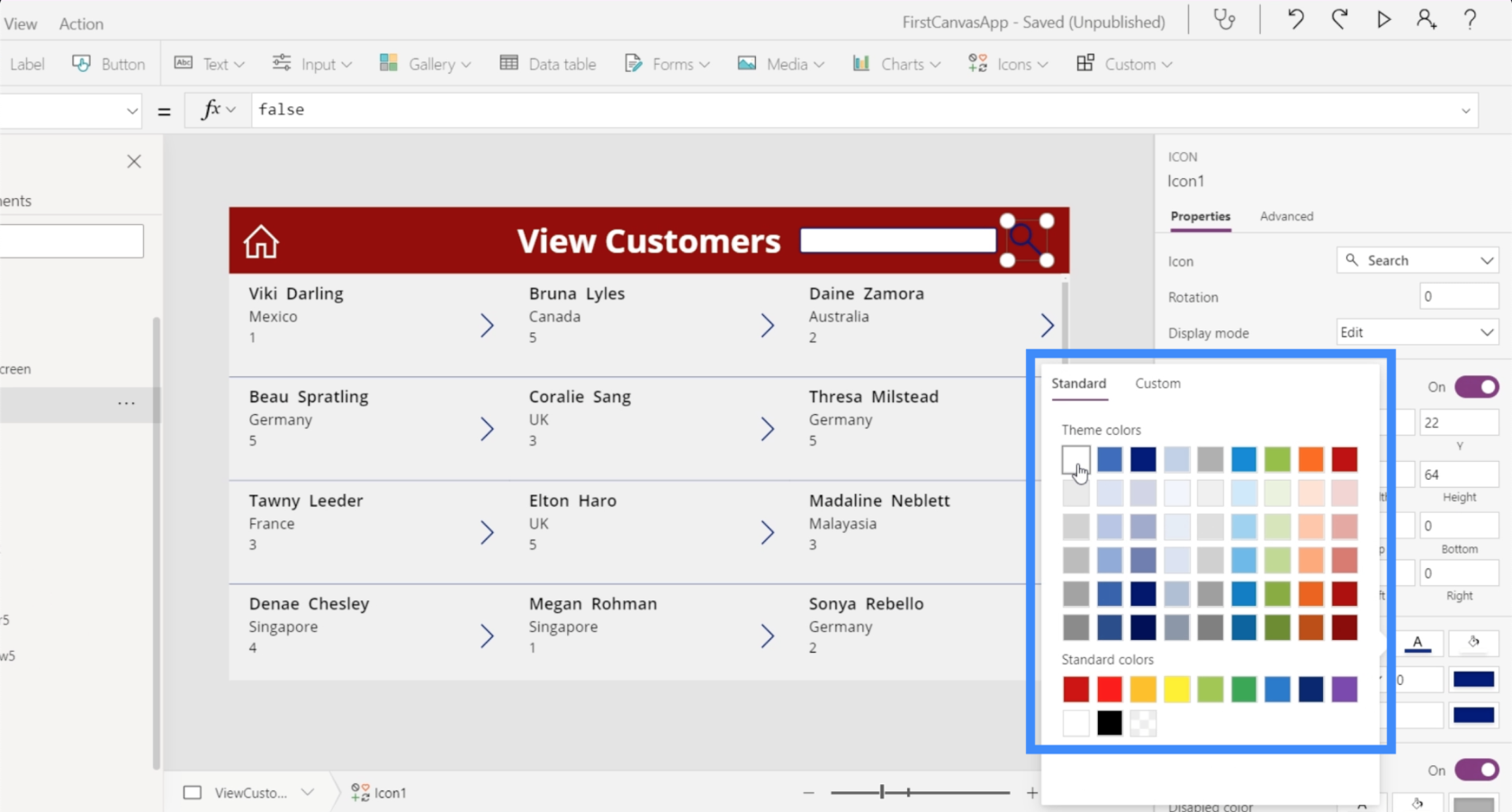This screenshot has height=812, width=1512.
Task: Click the home icon in app header
Action: pyautogui.click(x=261, y=241)
